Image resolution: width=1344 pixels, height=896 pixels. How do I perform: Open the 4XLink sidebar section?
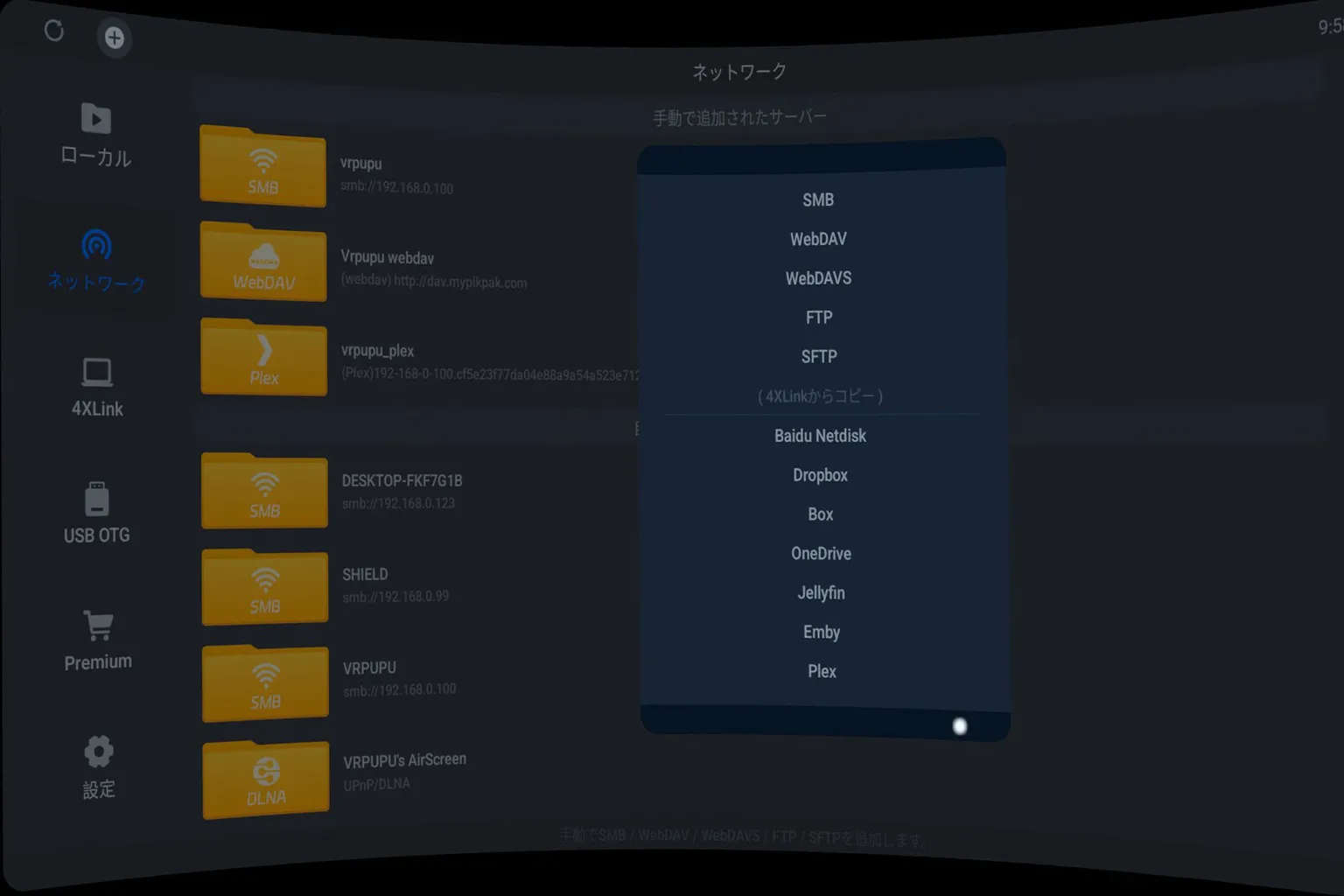point(97,388)
